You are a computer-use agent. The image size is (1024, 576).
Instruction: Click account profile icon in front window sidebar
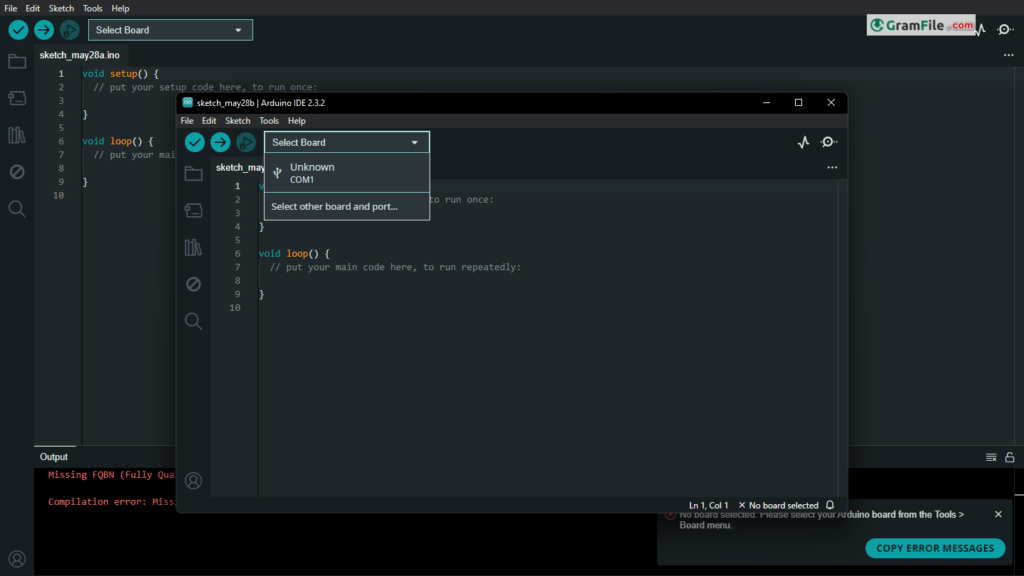tap(193, 481)
